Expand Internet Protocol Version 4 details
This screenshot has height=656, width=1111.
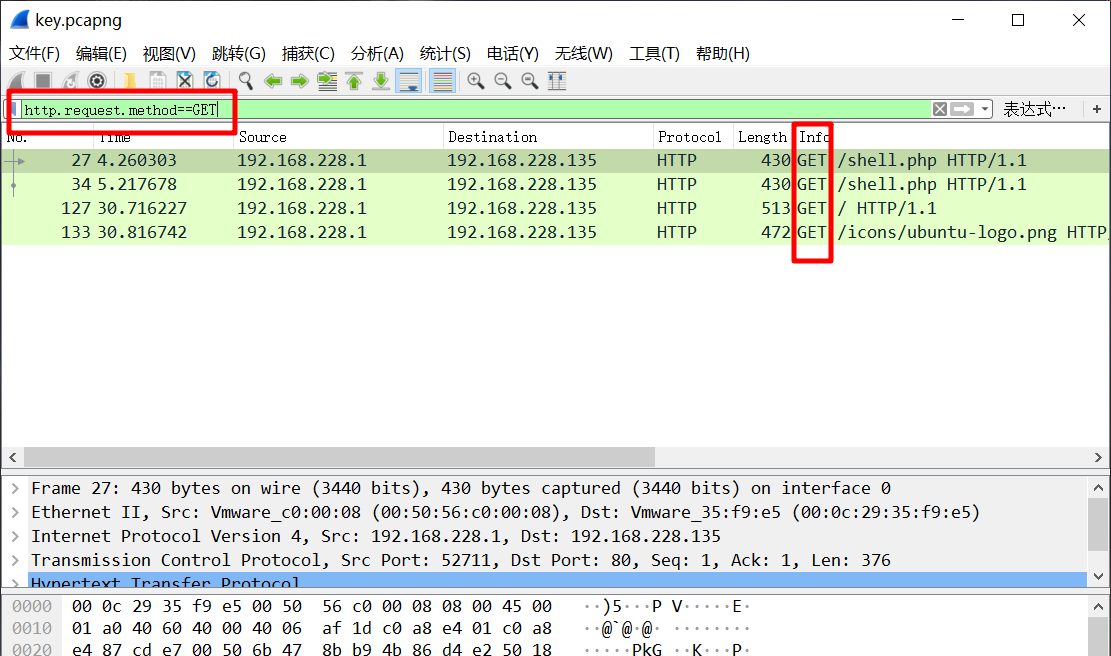[x=15, y=536]
